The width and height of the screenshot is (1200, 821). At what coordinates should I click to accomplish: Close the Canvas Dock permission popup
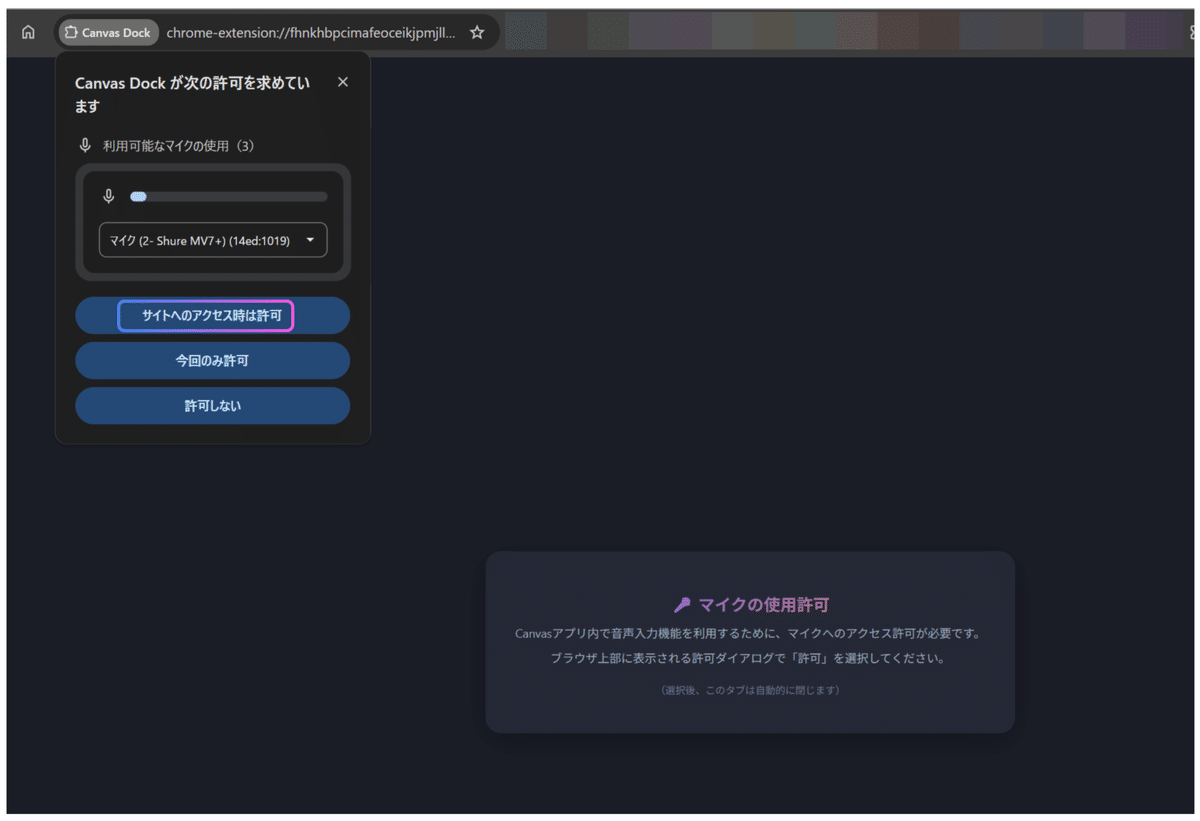click(x=343, y=82)
